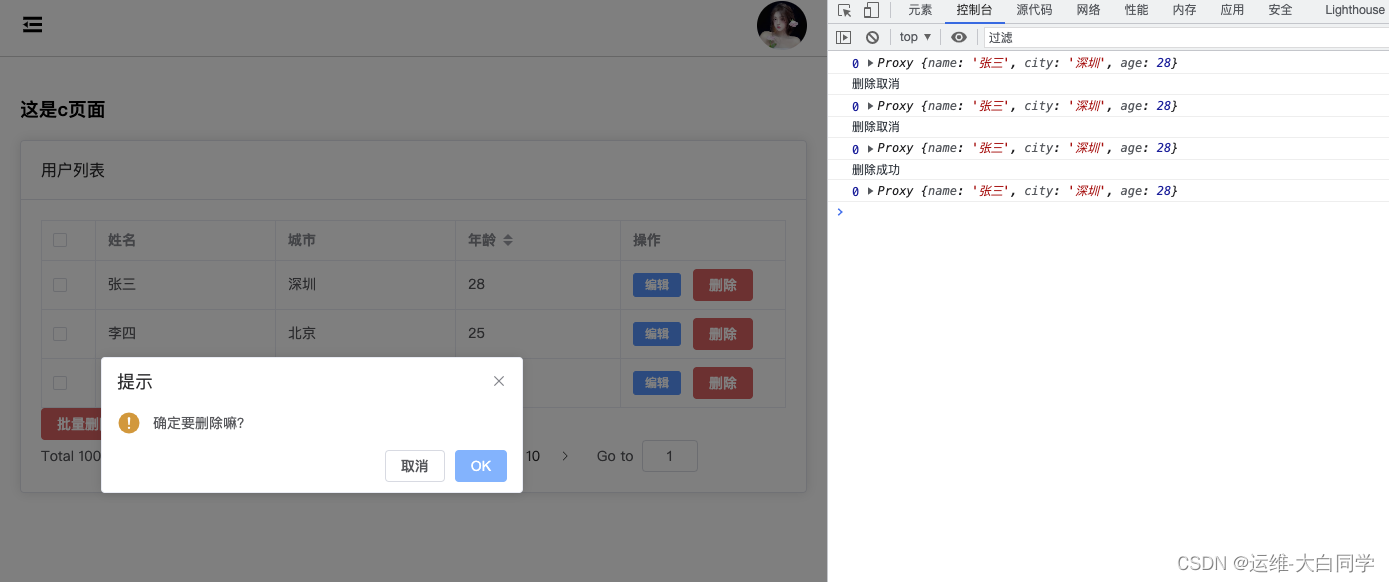Expand the second Proxy object log entry
Image resolution: width=1389 pixels, height=582 pixels.
click(x=870, y=106)
